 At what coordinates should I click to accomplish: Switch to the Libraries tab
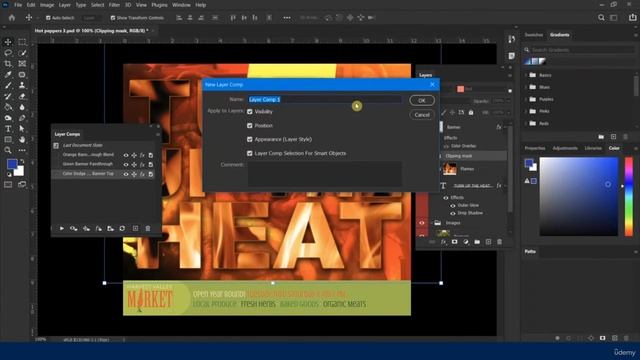tap(593, 148)
